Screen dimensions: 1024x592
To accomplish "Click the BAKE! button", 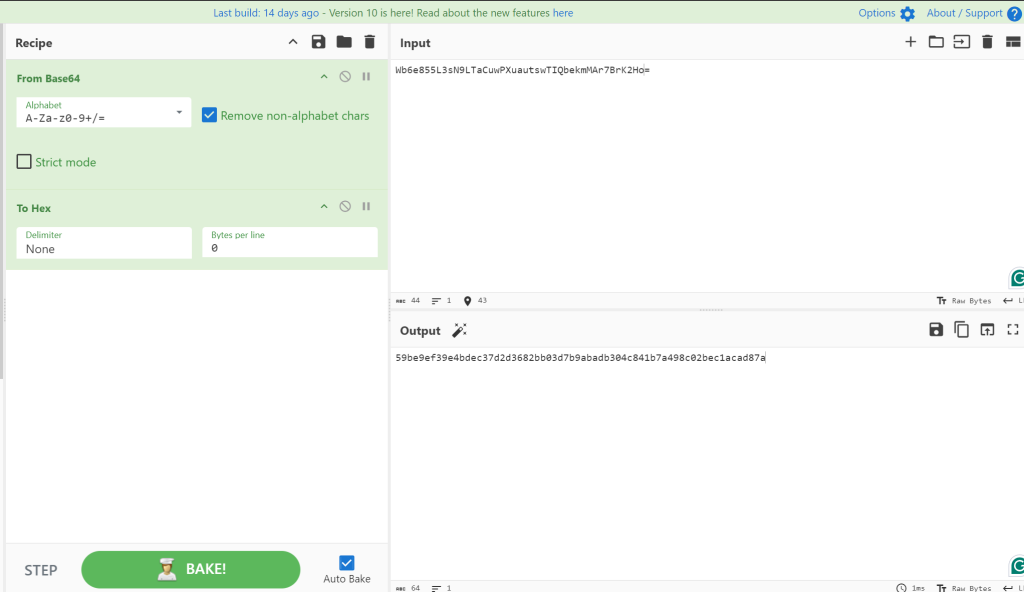I will click(x=191, y=569).
